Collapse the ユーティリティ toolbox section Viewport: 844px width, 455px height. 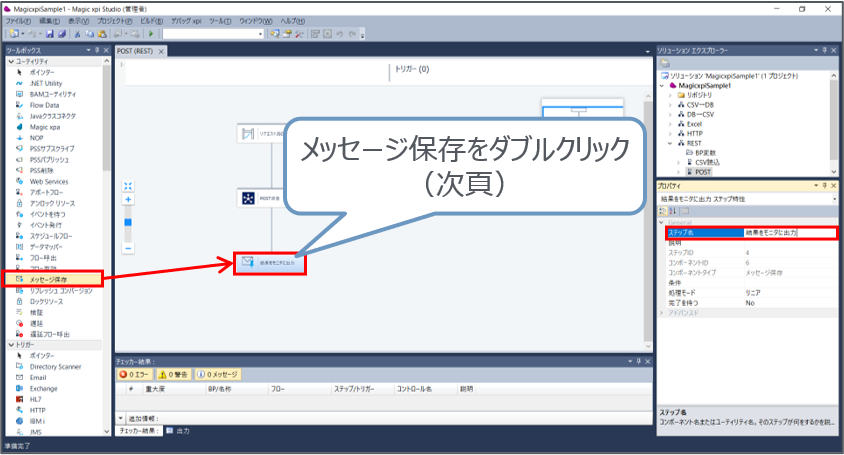(x=10, y=62)
